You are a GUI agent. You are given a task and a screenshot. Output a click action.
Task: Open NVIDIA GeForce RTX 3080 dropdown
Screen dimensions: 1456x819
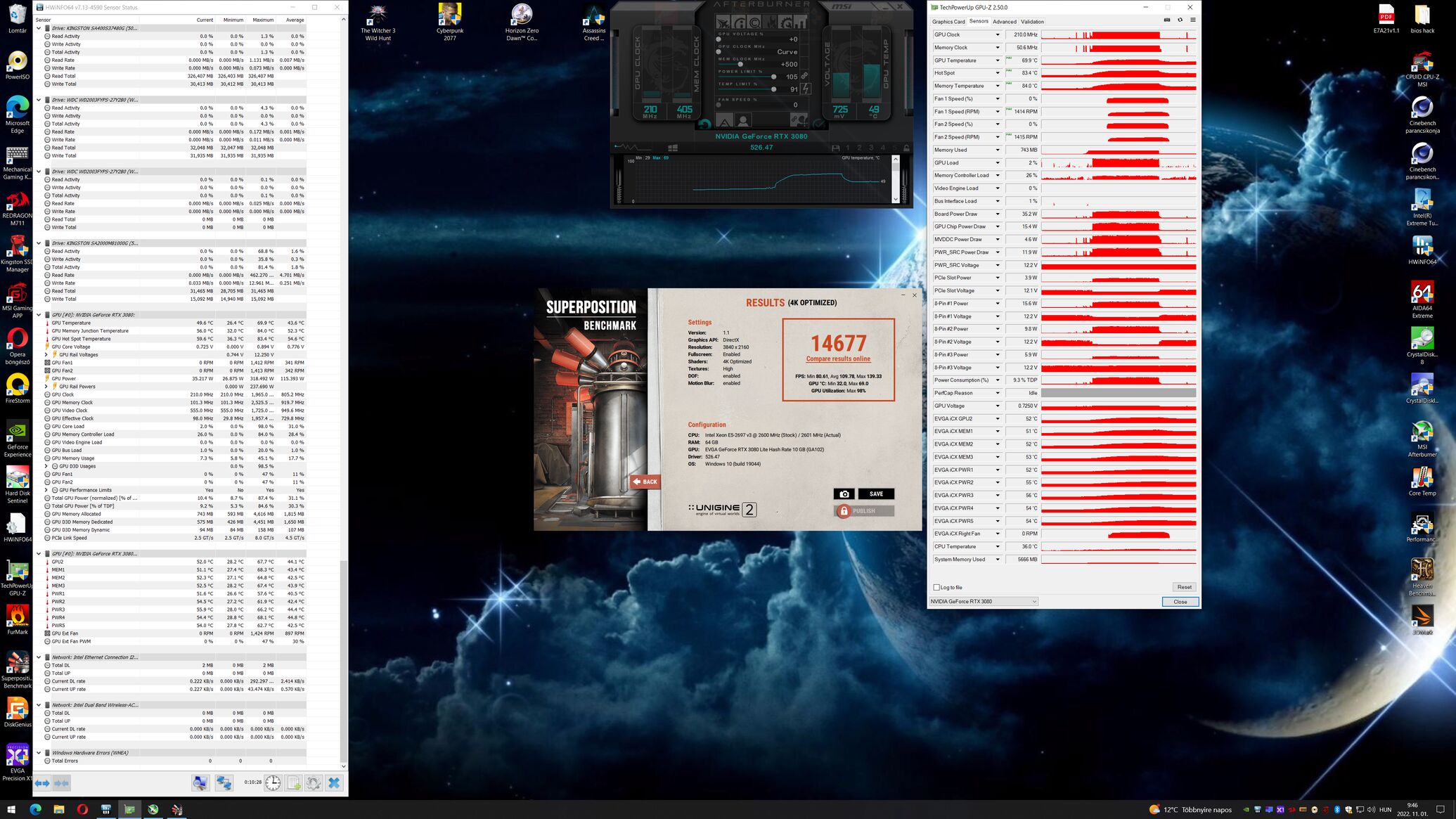tap(983, 601)
